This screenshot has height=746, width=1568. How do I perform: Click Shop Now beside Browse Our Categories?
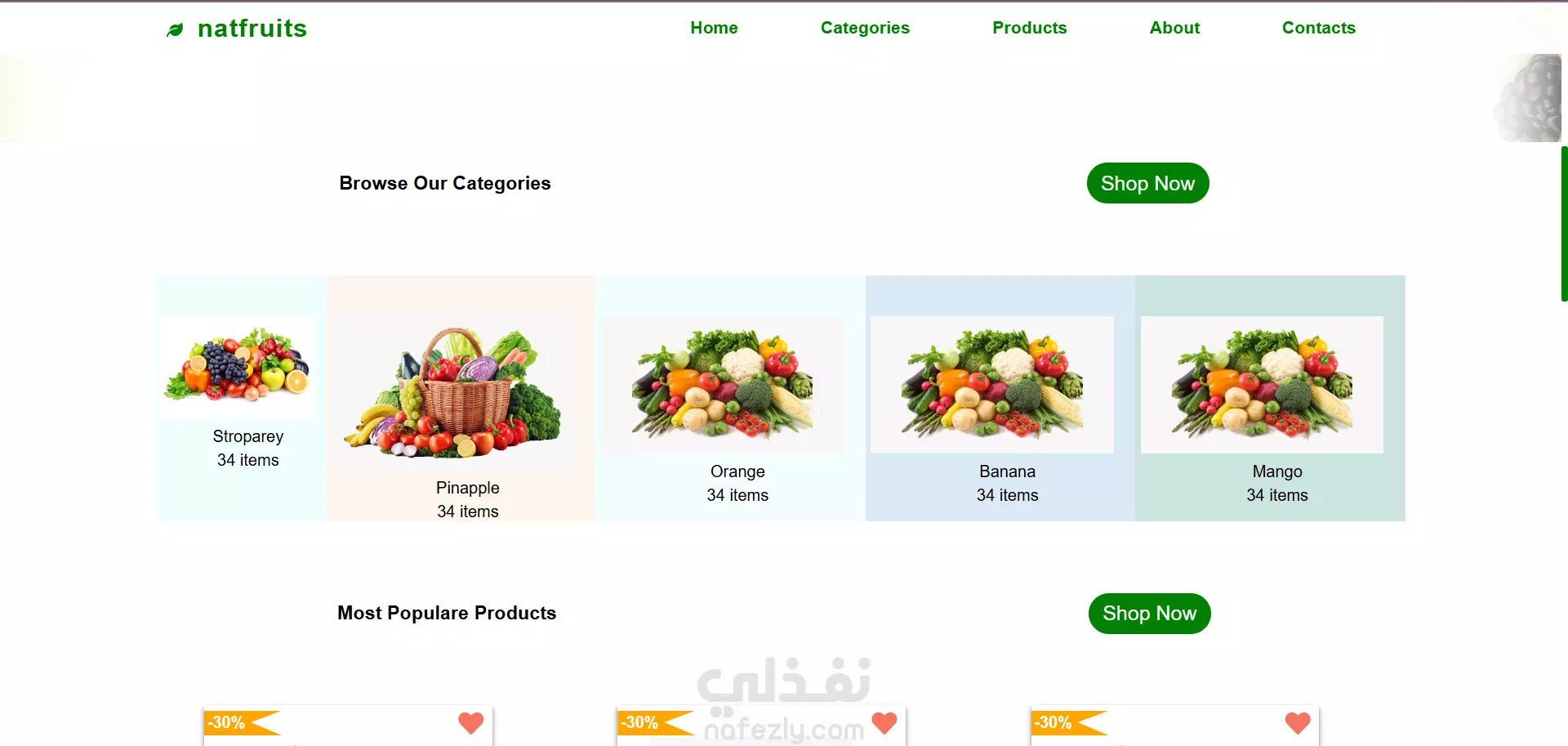[1147, 183]
